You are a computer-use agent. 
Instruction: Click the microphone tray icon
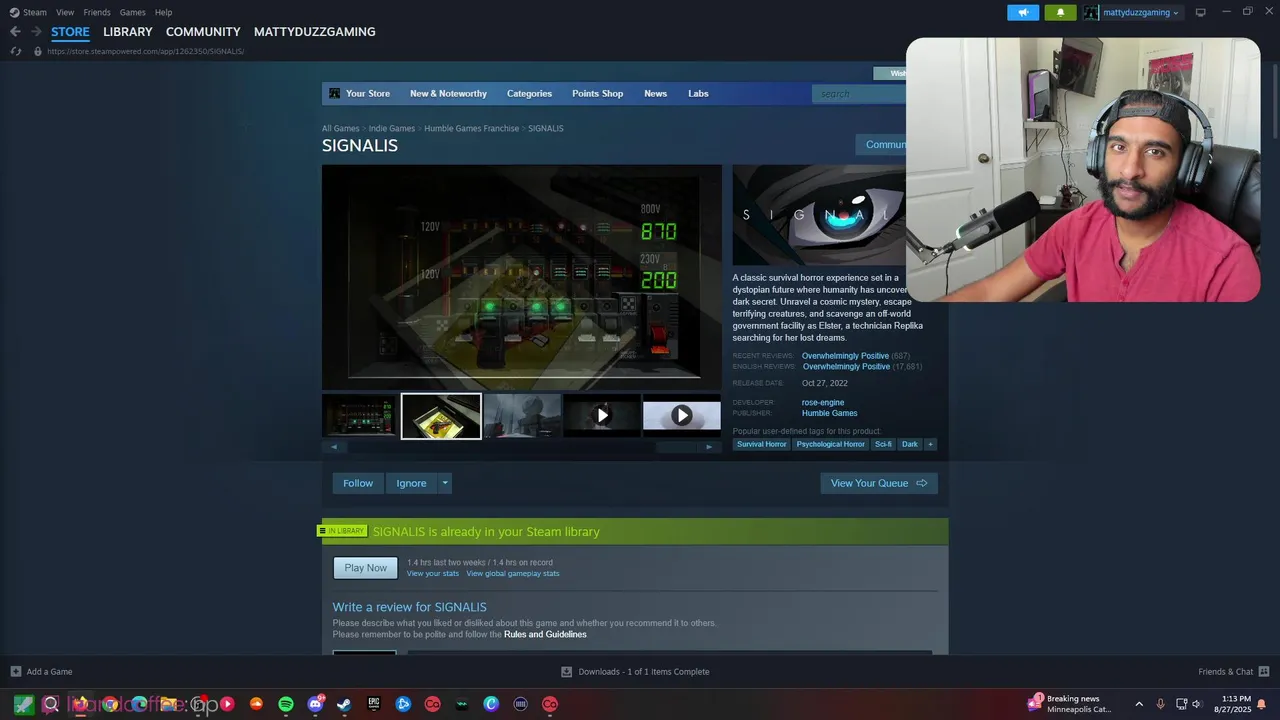[x=1160, y=704]
